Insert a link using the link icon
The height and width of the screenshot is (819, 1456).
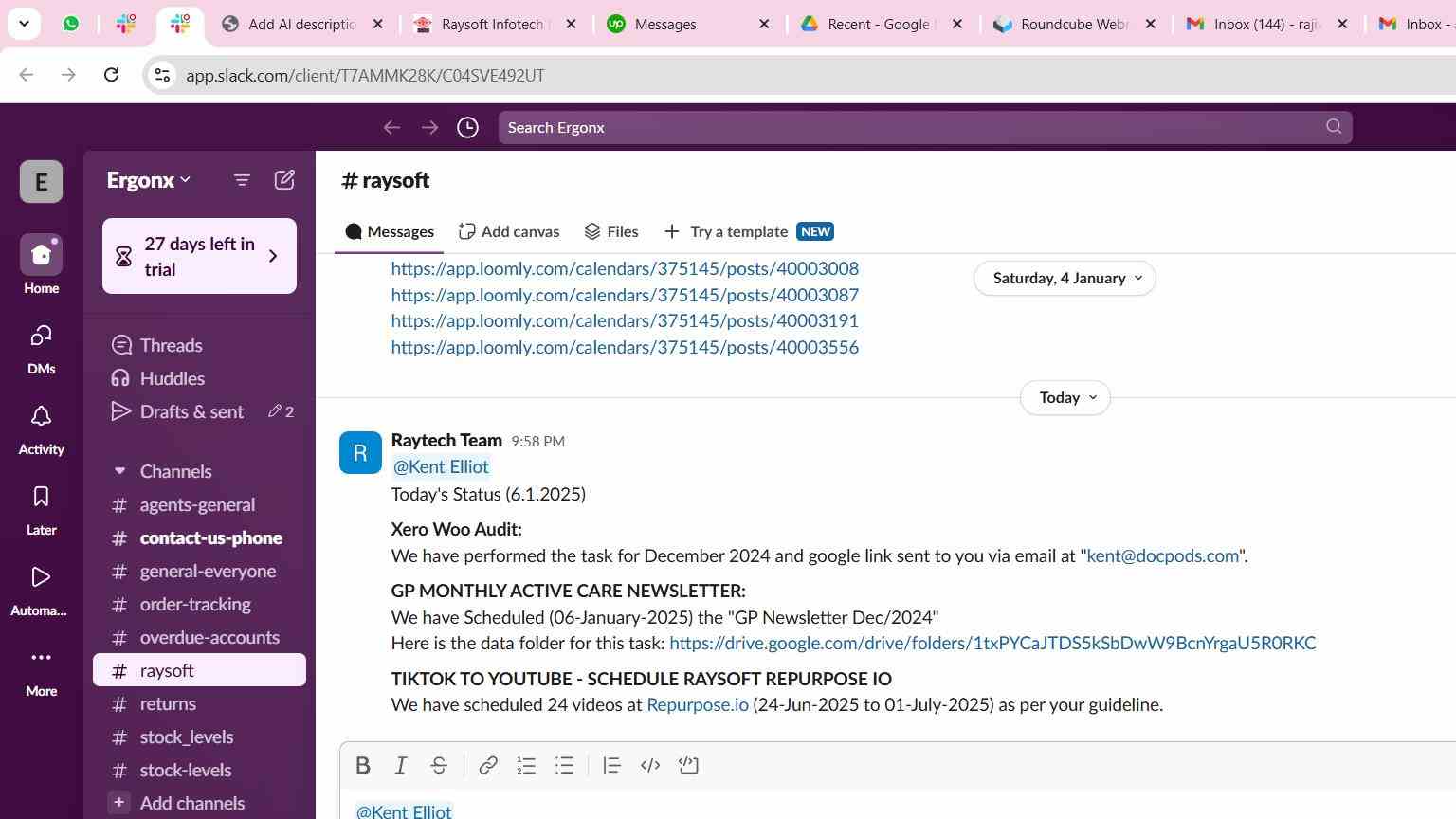point(488,766)
